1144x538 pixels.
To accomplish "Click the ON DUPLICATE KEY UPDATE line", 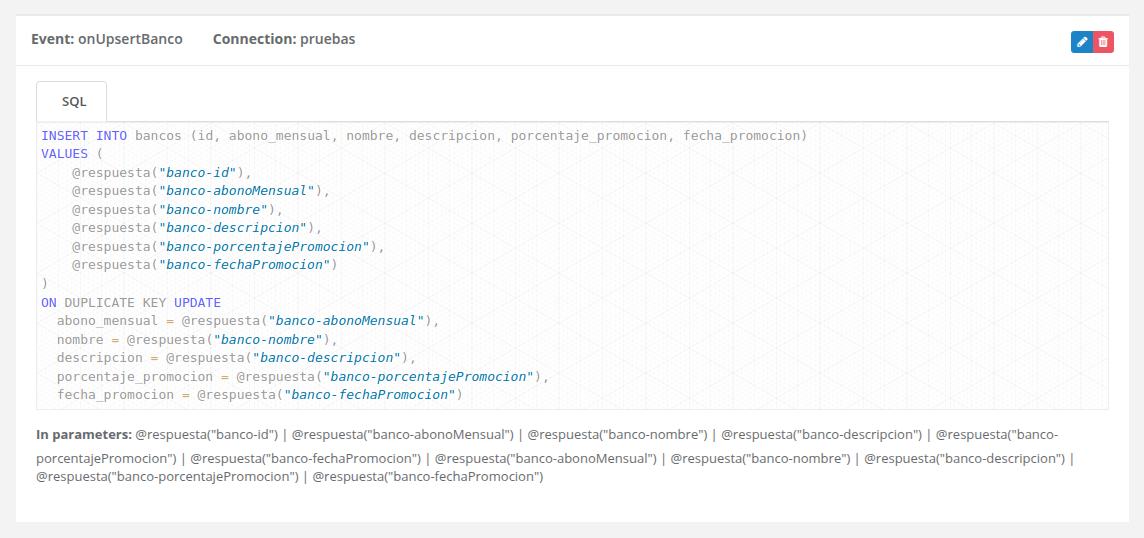I will pos(131,302).
